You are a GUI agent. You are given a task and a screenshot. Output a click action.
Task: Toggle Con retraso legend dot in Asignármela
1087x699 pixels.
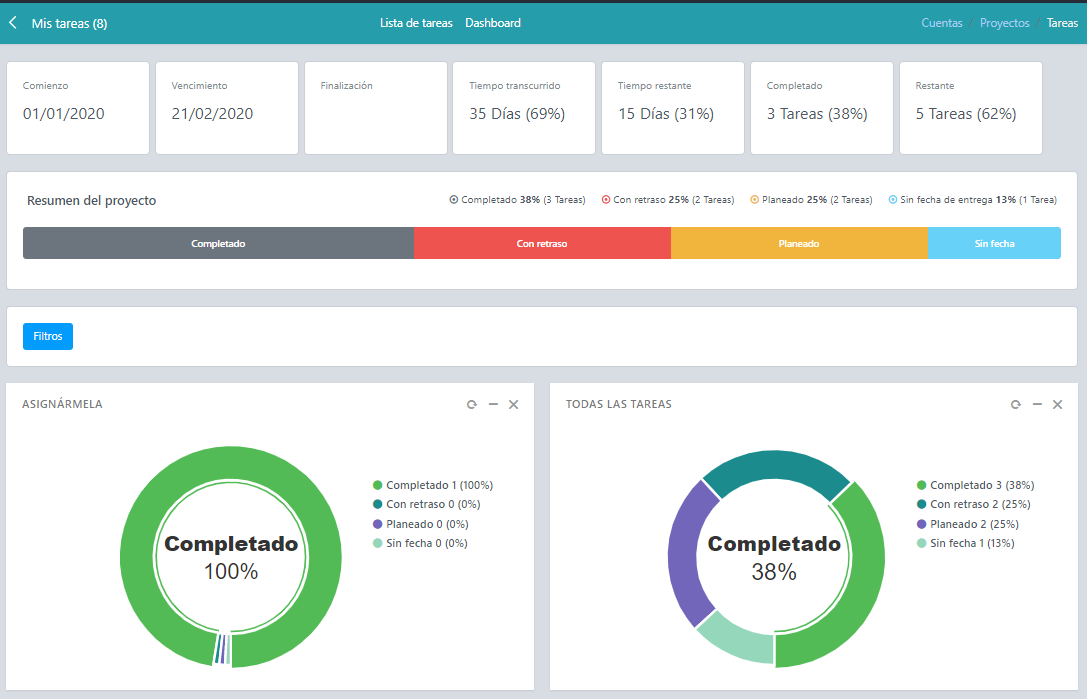[378, 504]
